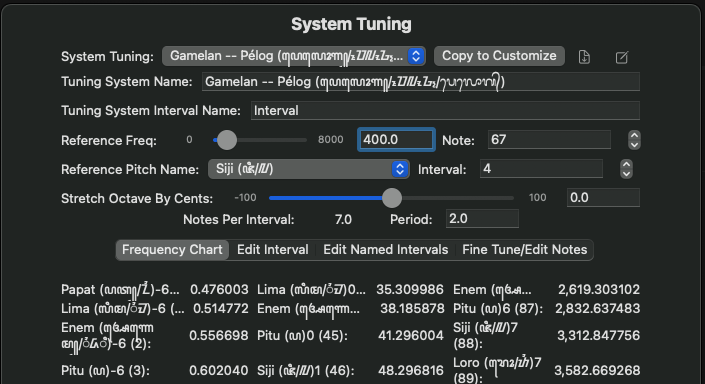This screenshot has width=705, height=384.
Task: Click the Tuning System Interval Name field
Action: 445,111
